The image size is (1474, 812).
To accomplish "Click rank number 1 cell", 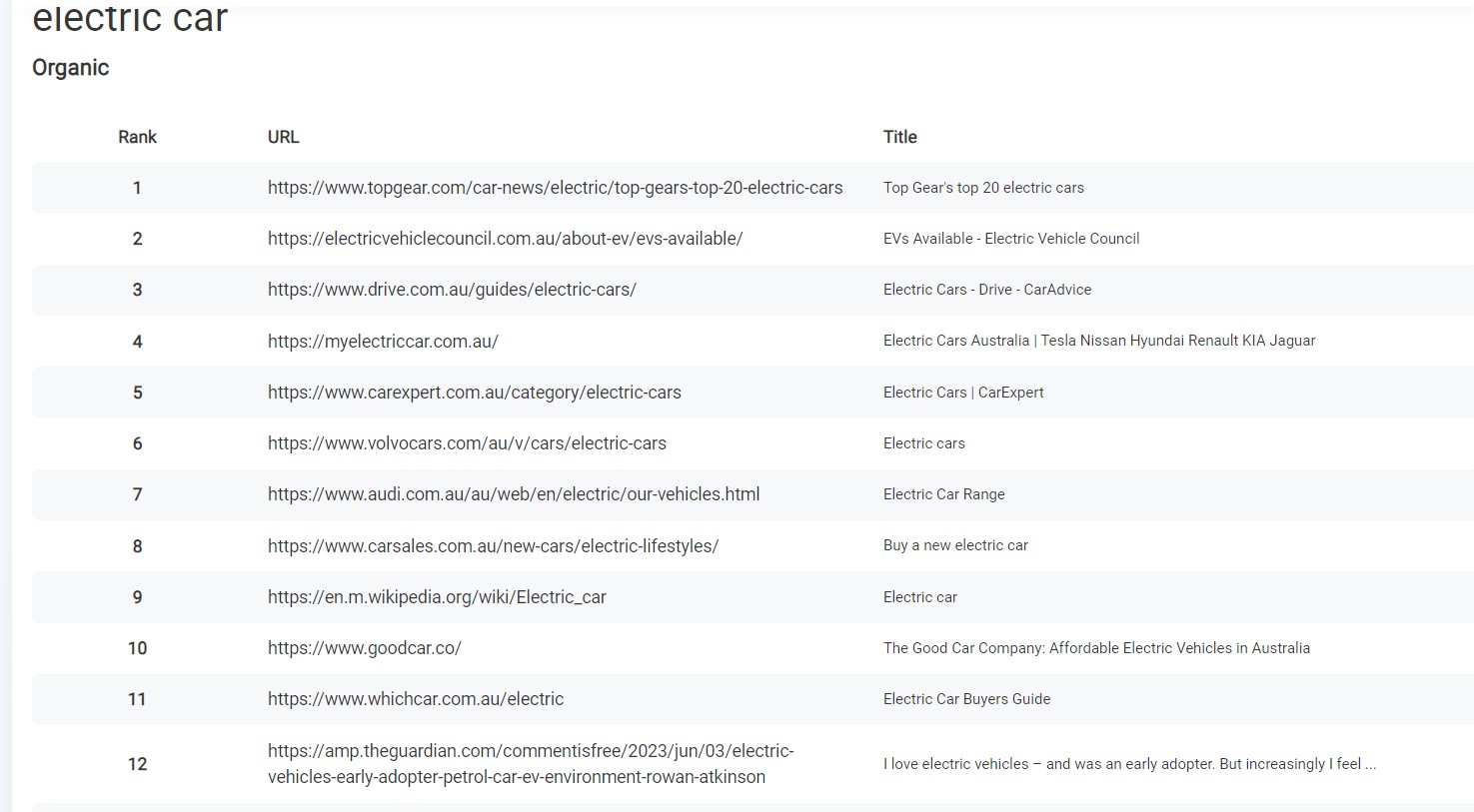I will (x=137, y=188).
